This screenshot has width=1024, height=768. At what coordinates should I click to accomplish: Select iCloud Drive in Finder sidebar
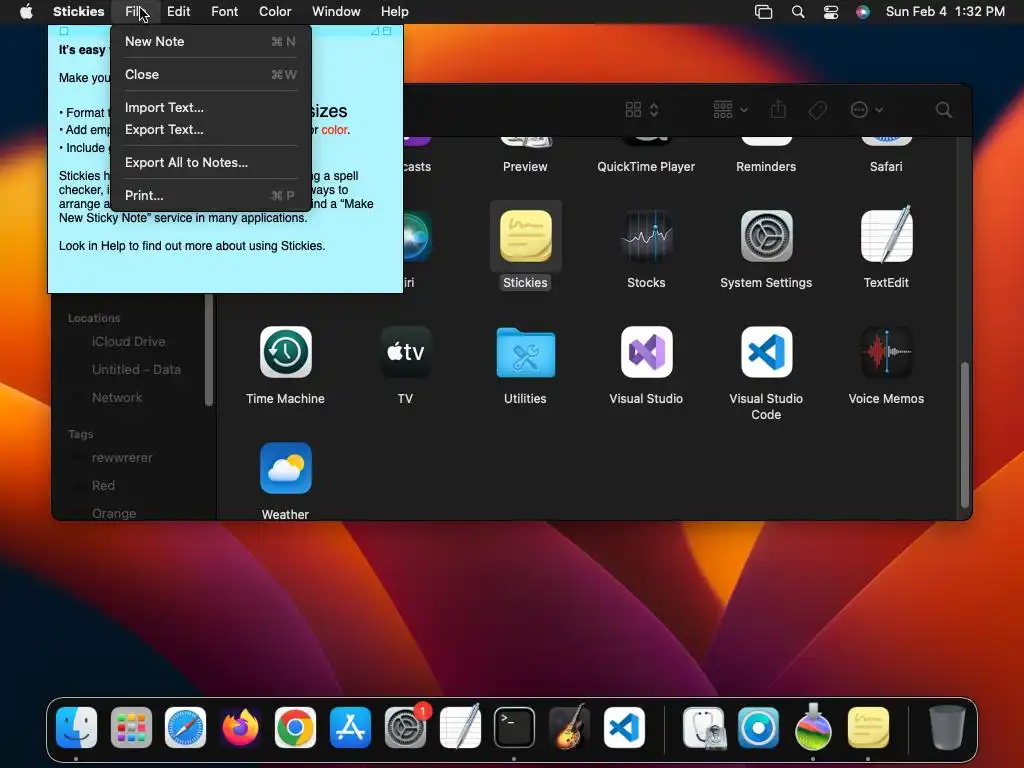pyautogui.click(x=129, y=342)
